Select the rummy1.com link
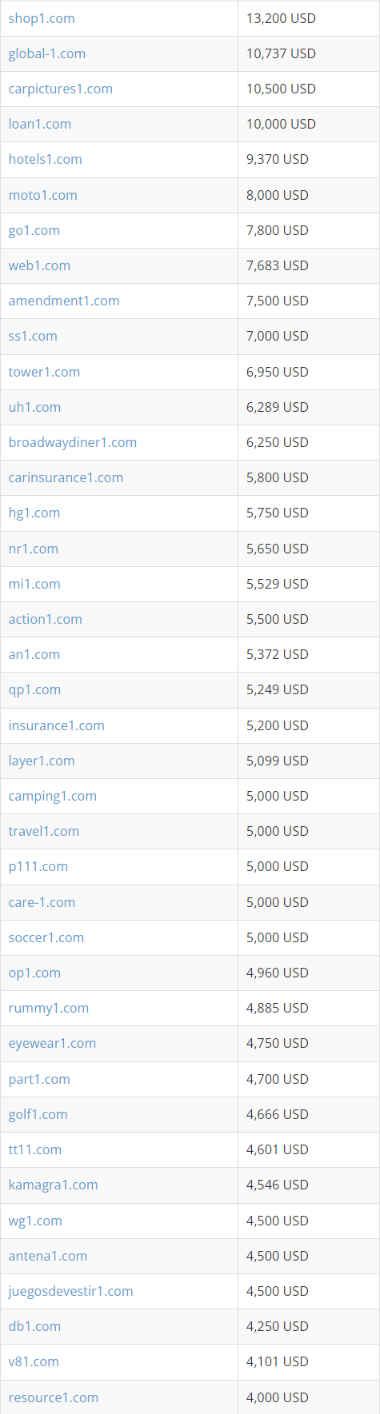This screenshot has width=380, height=1414. coord(48,1008)
